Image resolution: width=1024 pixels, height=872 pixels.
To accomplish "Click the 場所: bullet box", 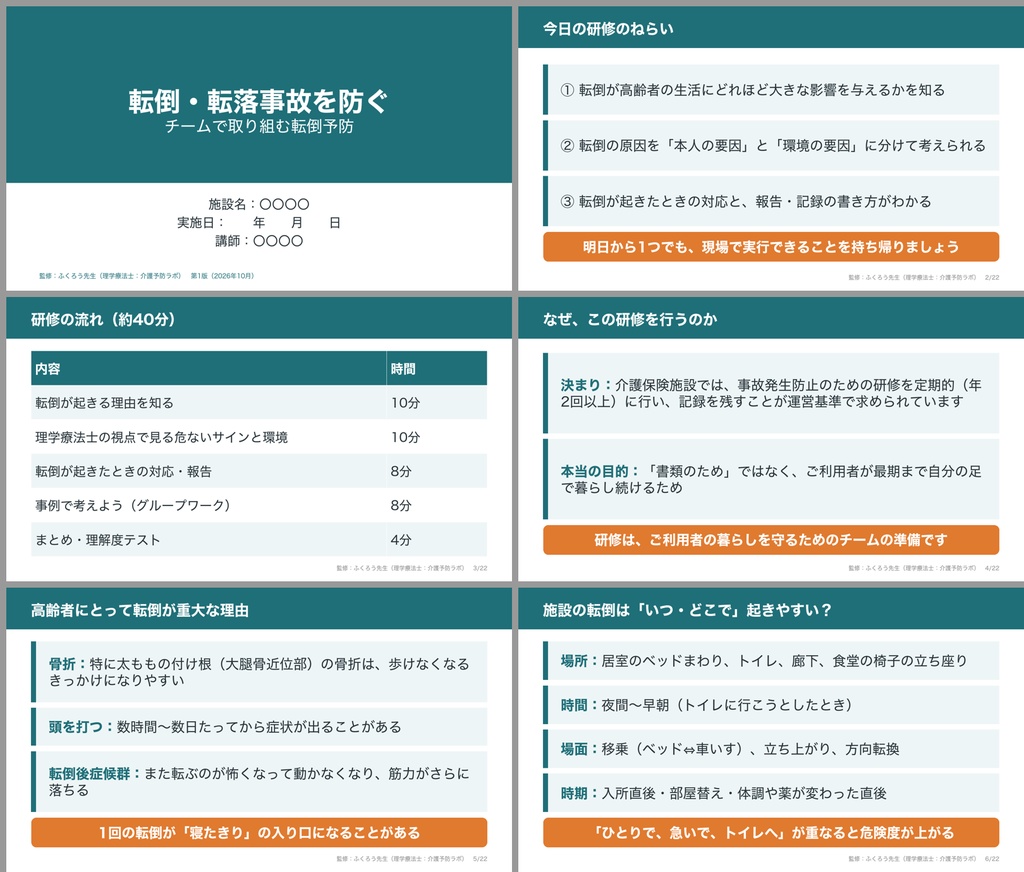I will tap(771, 661).
